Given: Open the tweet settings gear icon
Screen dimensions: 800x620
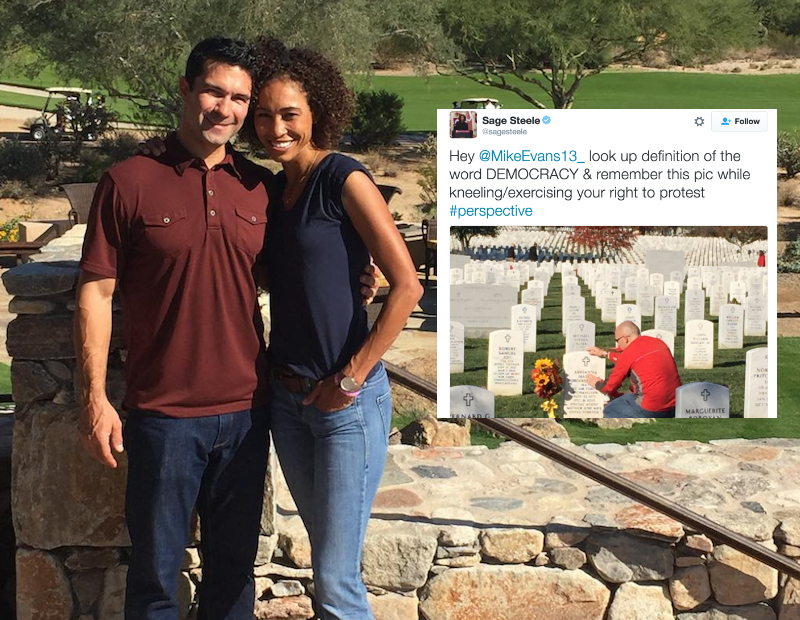Looking at the screenshot, I should coord(699,121).
